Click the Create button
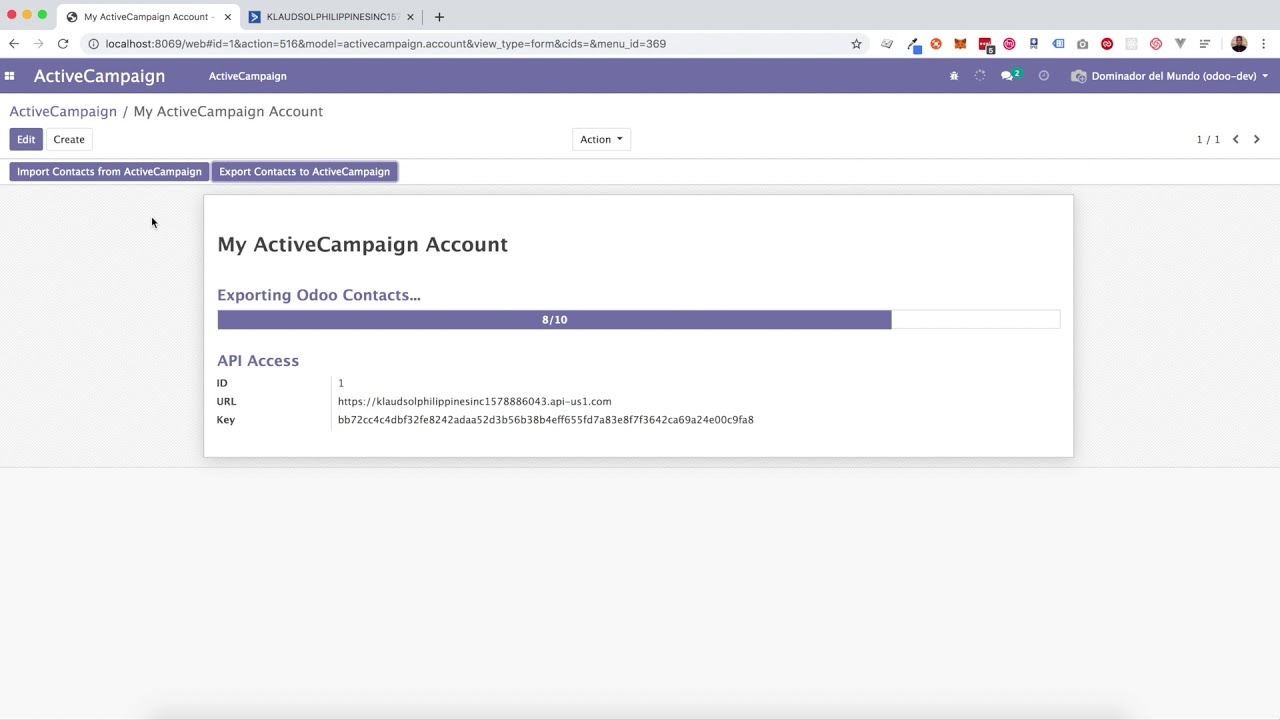This screenshot has width=1280, height=720. [x=69, y=139]
